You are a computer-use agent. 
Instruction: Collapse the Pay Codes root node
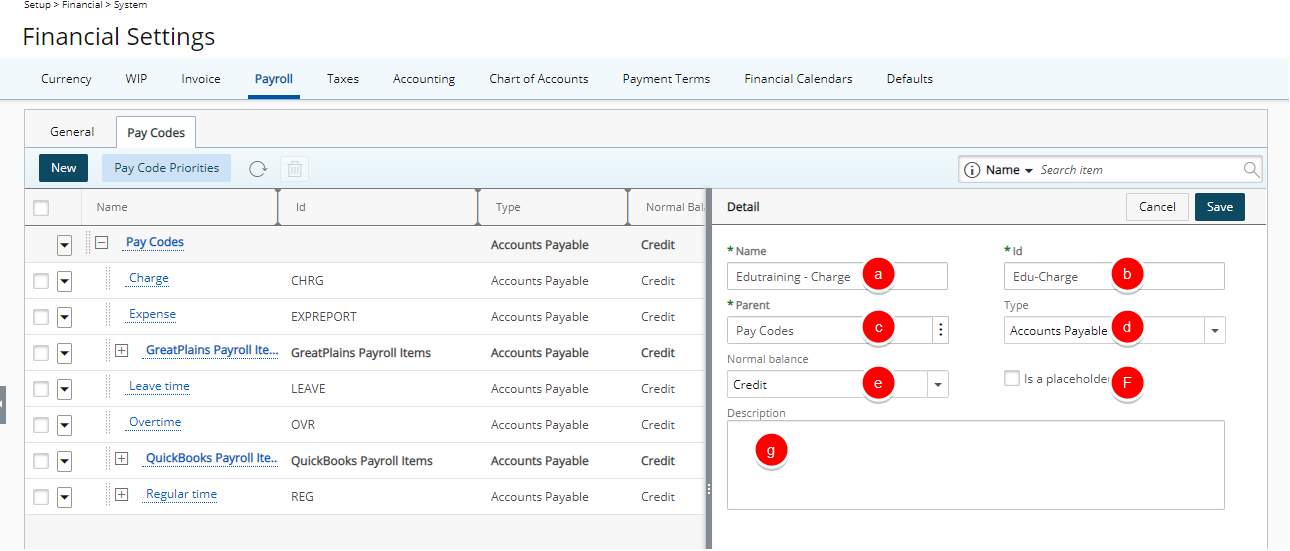(x=102, y=243)
